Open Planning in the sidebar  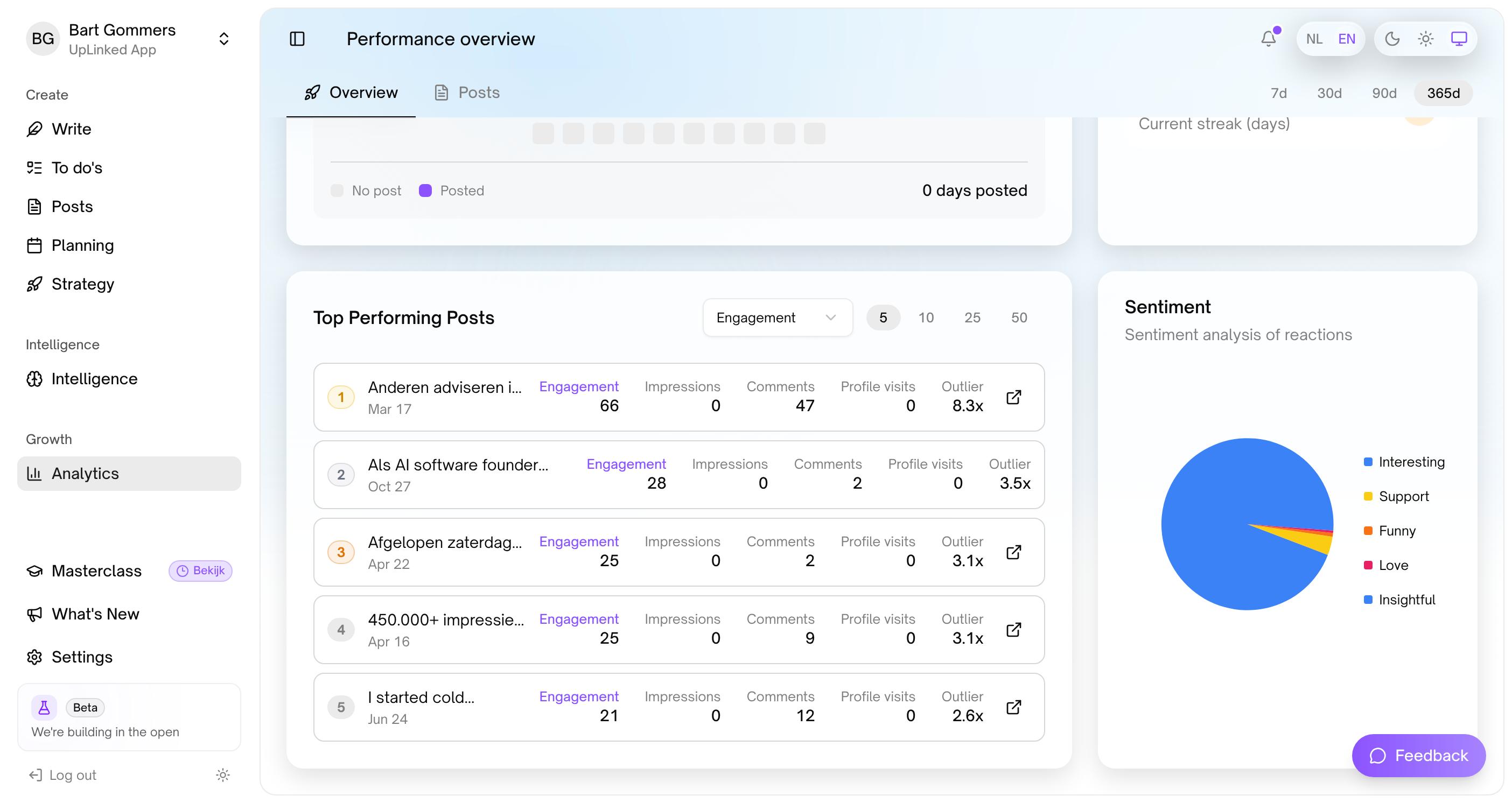tap(129, 245)
